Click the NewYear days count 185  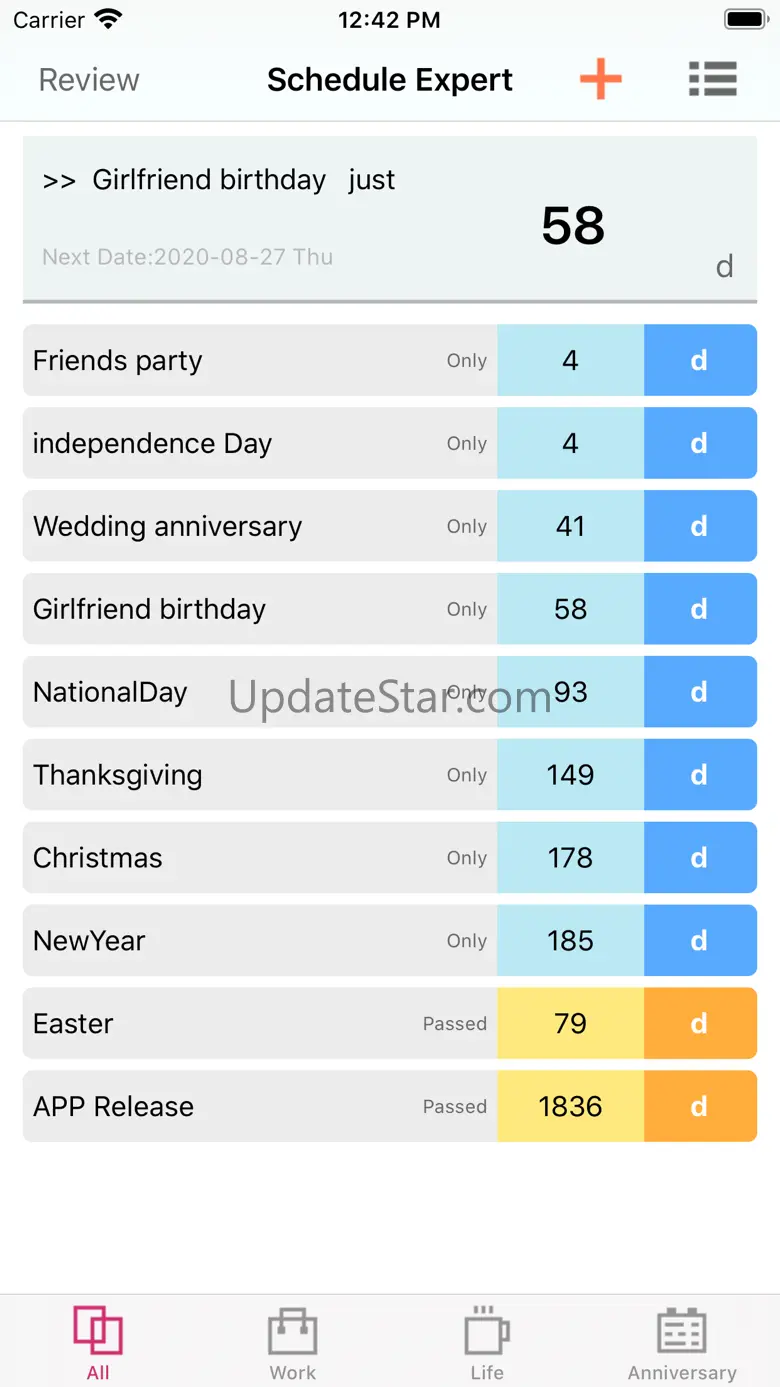click(570, 941)
